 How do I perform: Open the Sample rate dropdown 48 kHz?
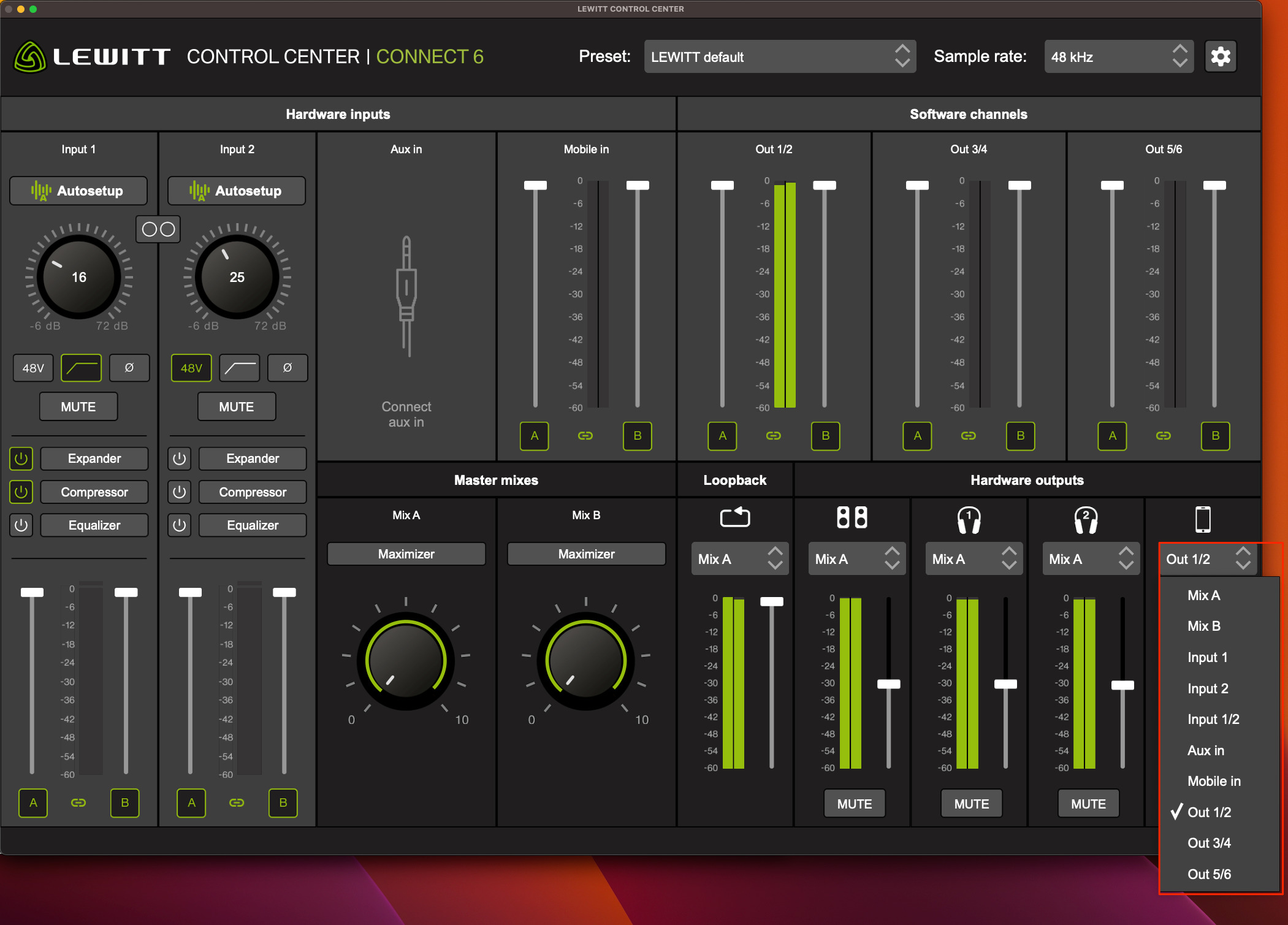coord(1119,57)
